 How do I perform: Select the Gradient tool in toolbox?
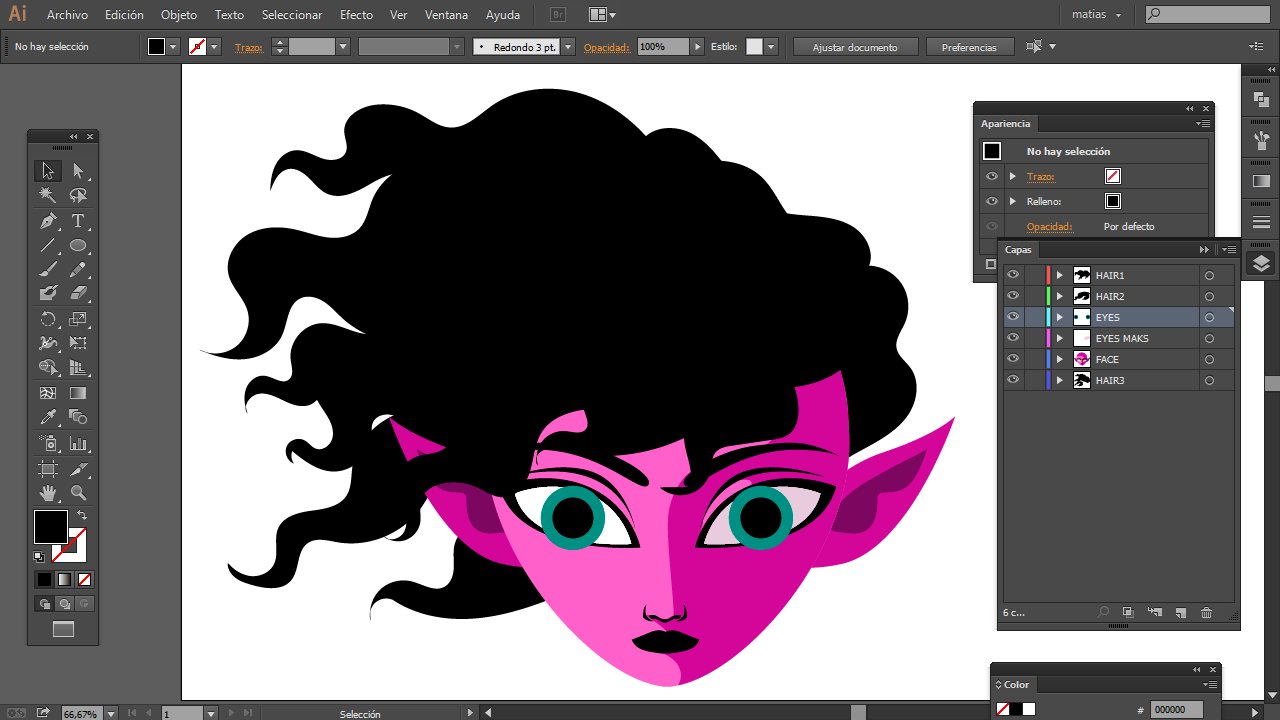[x=78, y=394]
